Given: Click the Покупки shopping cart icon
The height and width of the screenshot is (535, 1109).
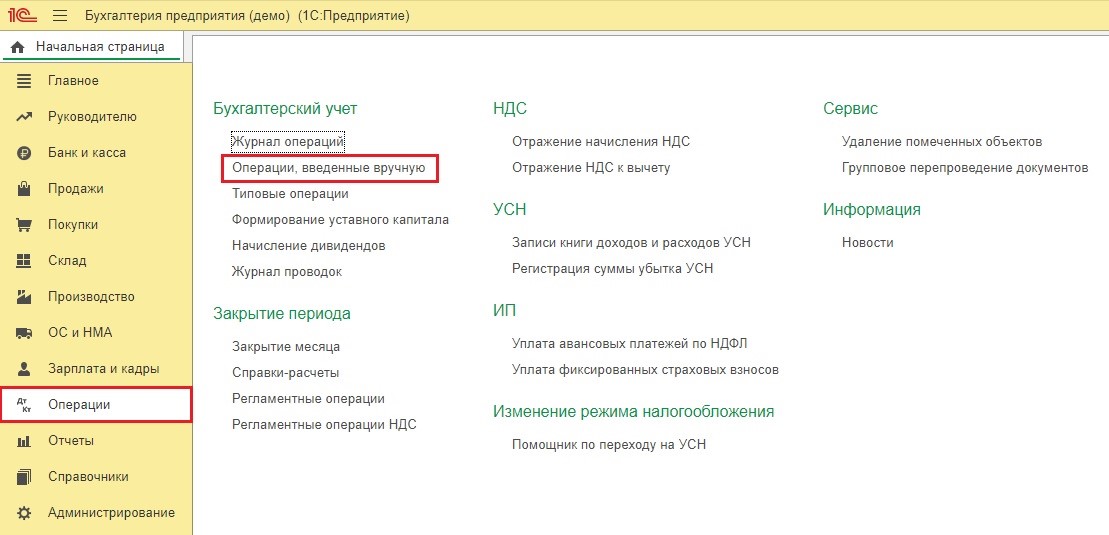Looking at the screenshot, I should click(x=25, y=225).
